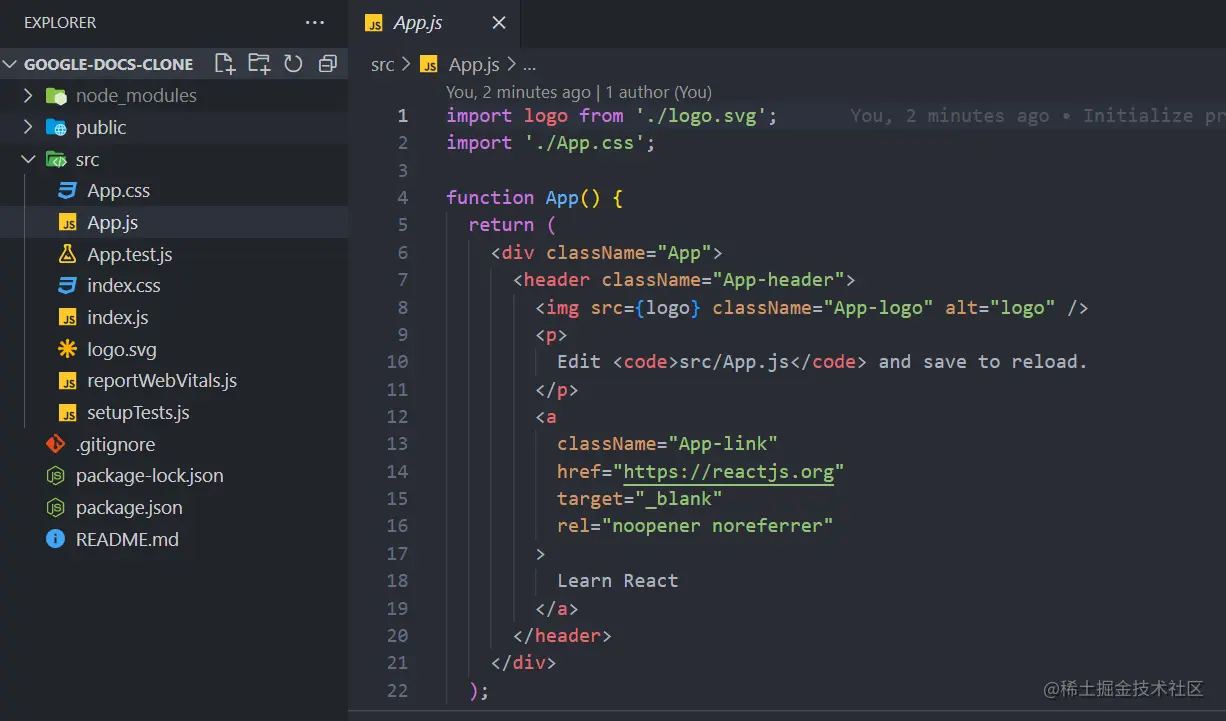
Task: Click the GitLens authorship annotation above line 1
Action: 578,91
